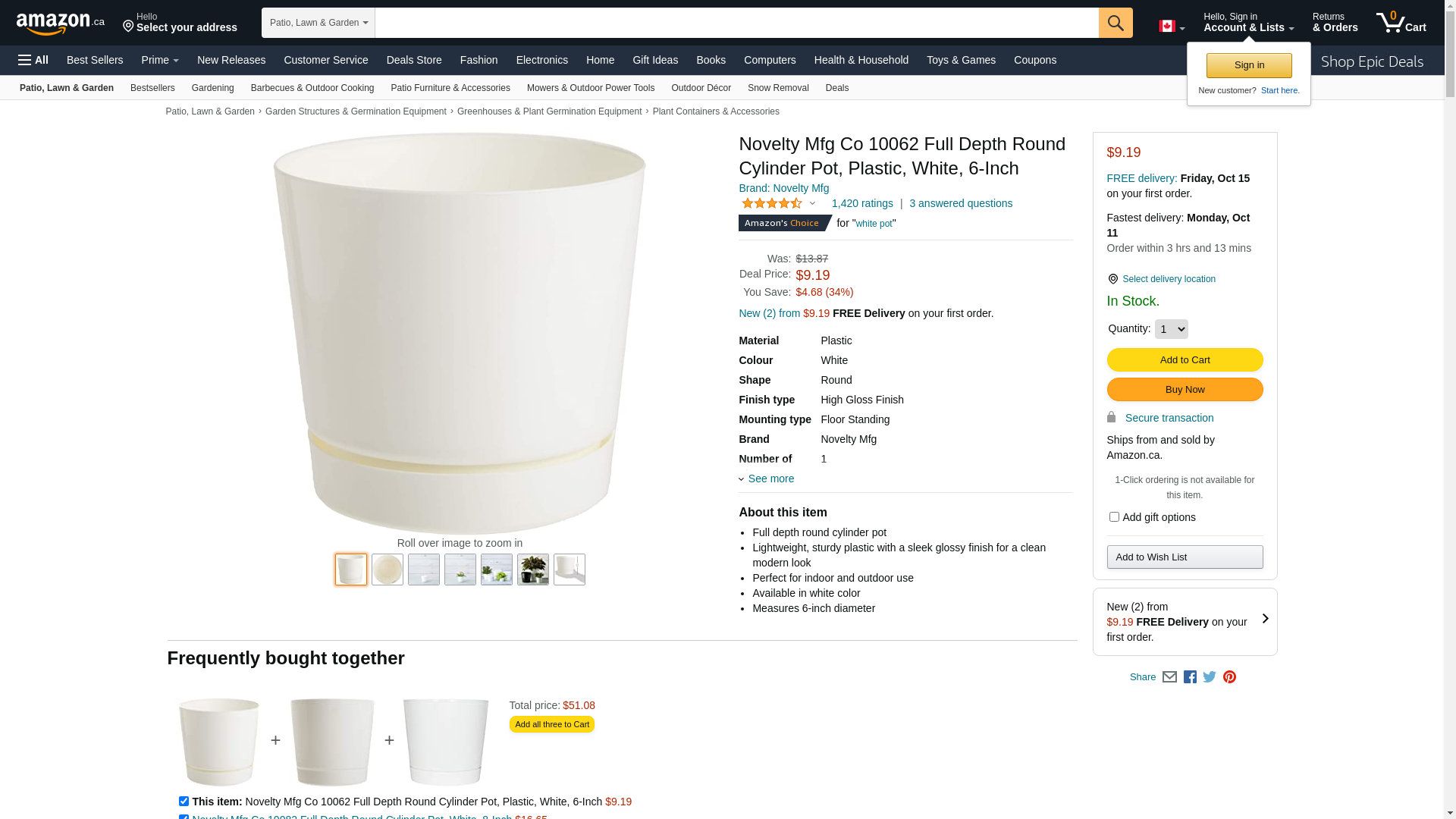Share the product on Pinterest
Screen dimensions: 1456x819
pos(1229,677)
